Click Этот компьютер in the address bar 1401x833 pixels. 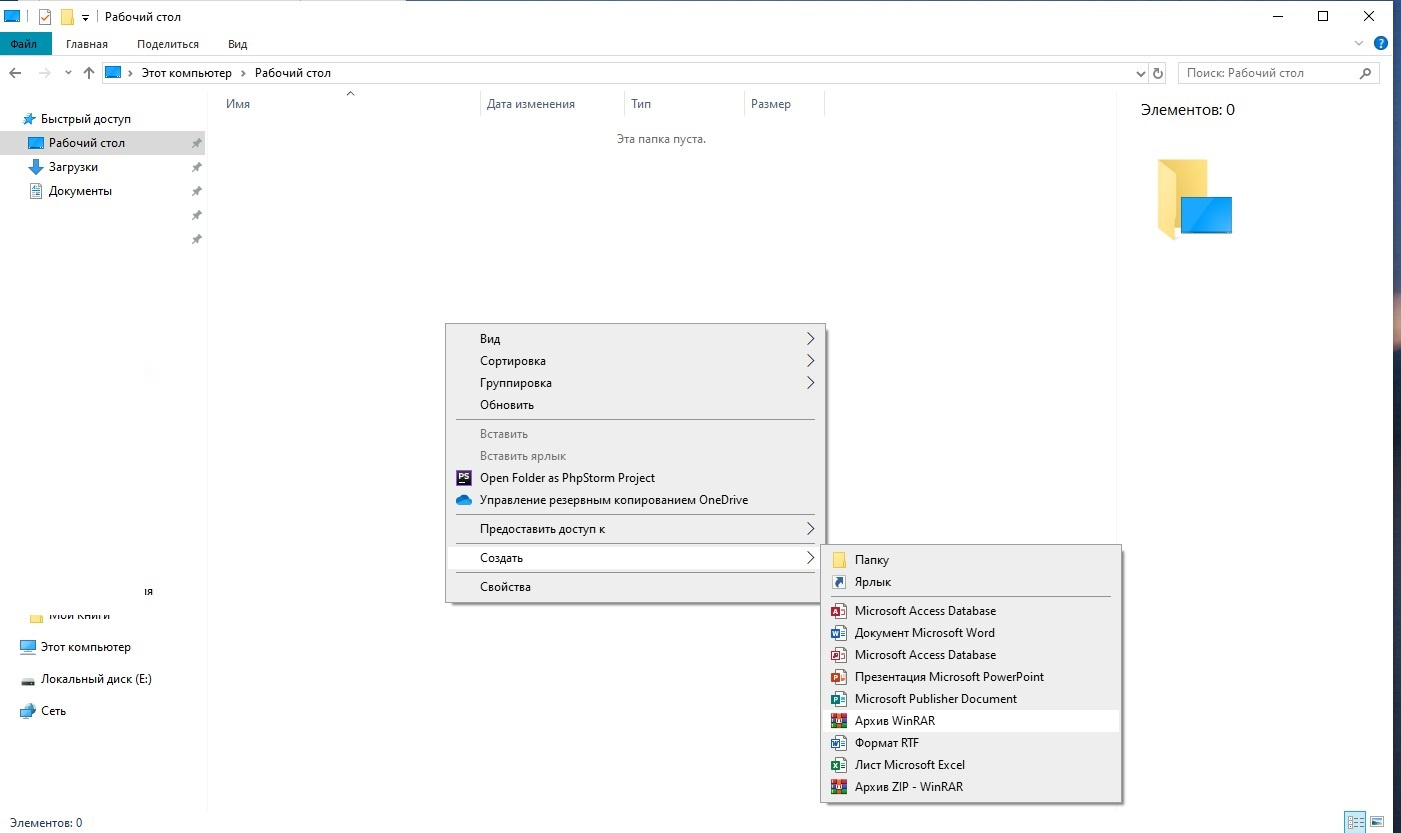click(185, 73)
